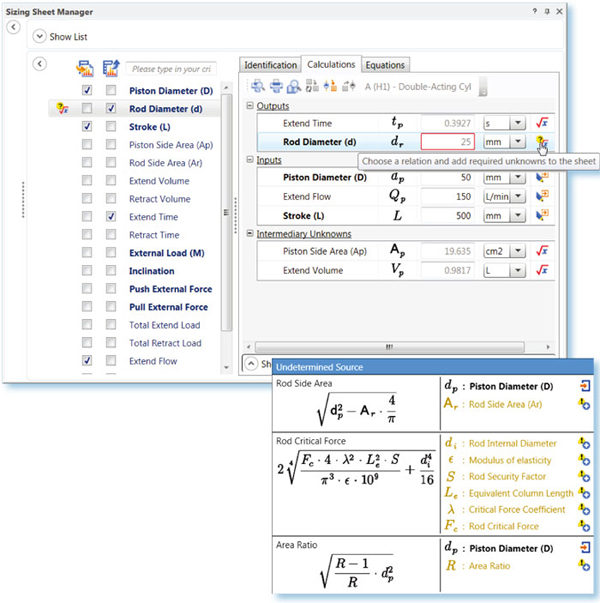
Task: Click the formula icon on the Extend Time row
Action: [542, 123]
